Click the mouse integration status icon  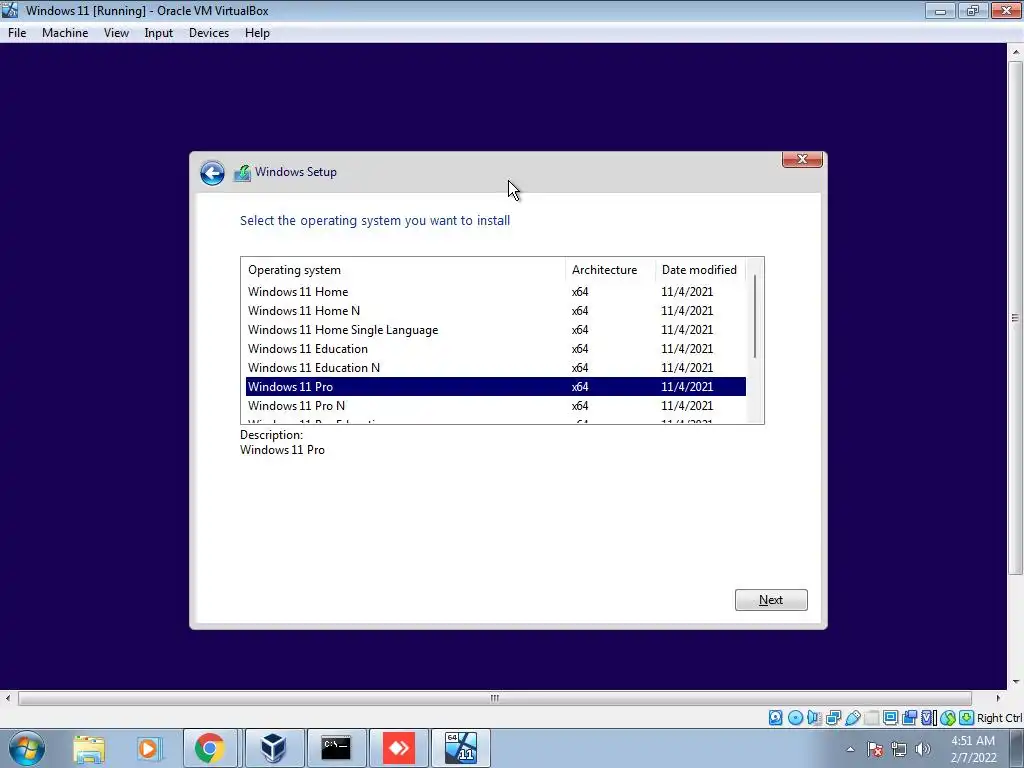click(948, 718)
